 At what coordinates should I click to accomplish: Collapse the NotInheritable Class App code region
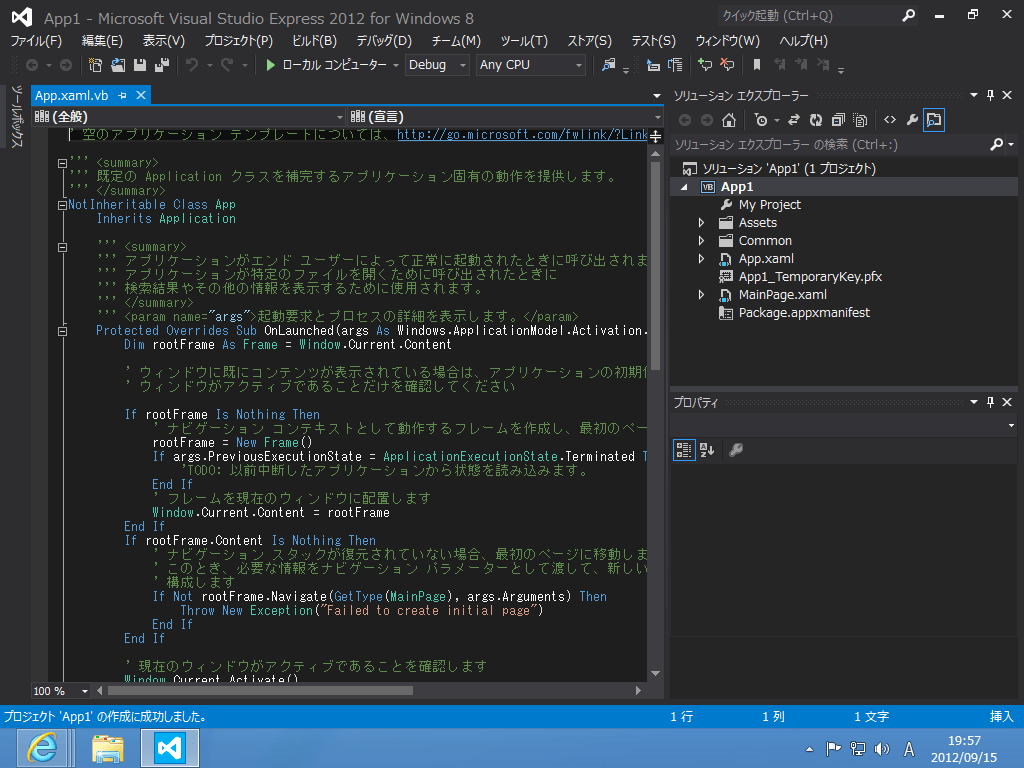point(62,205)
